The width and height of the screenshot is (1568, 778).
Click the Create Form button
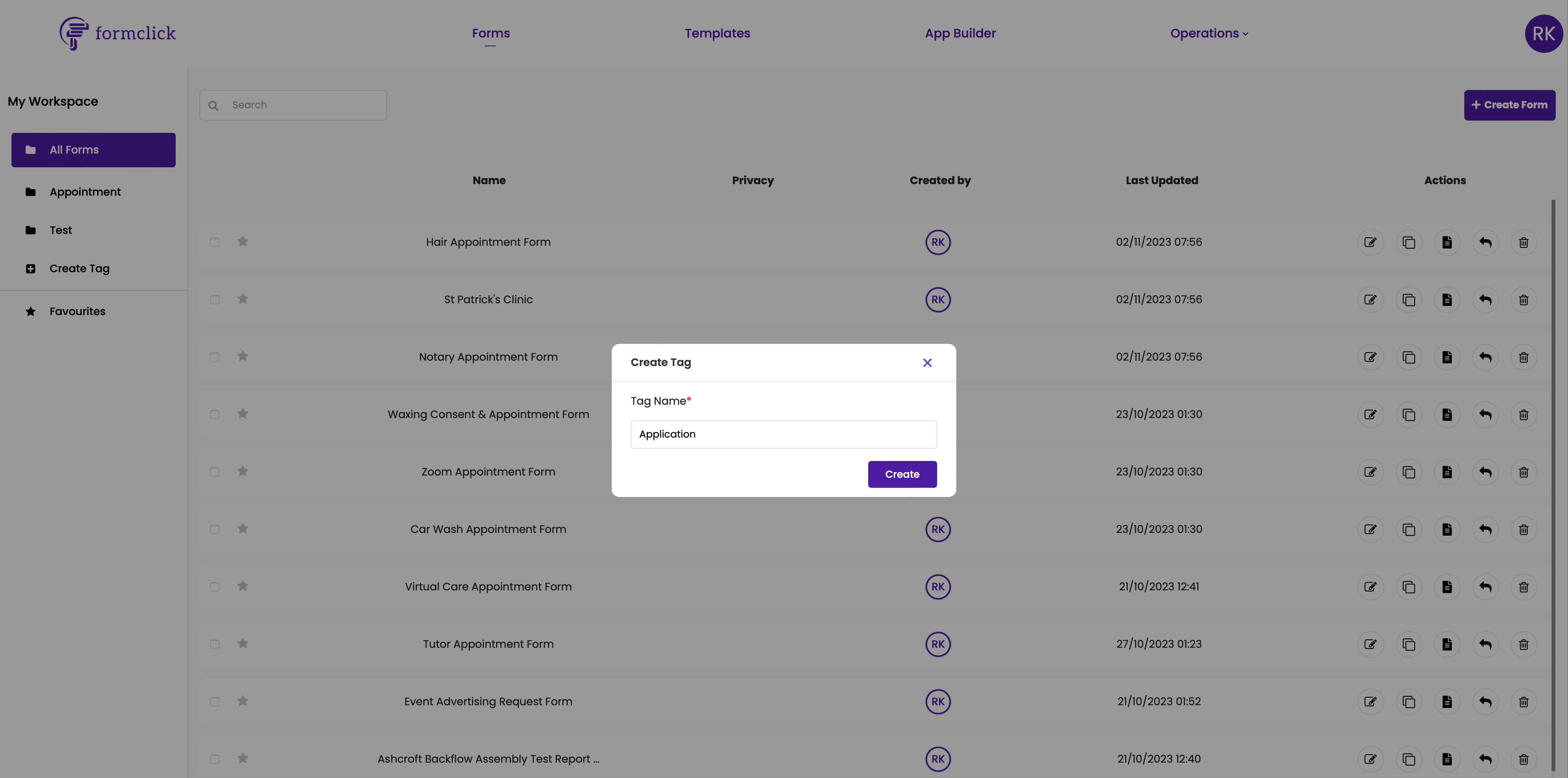pyautogui.click(x=1509, y=105)
